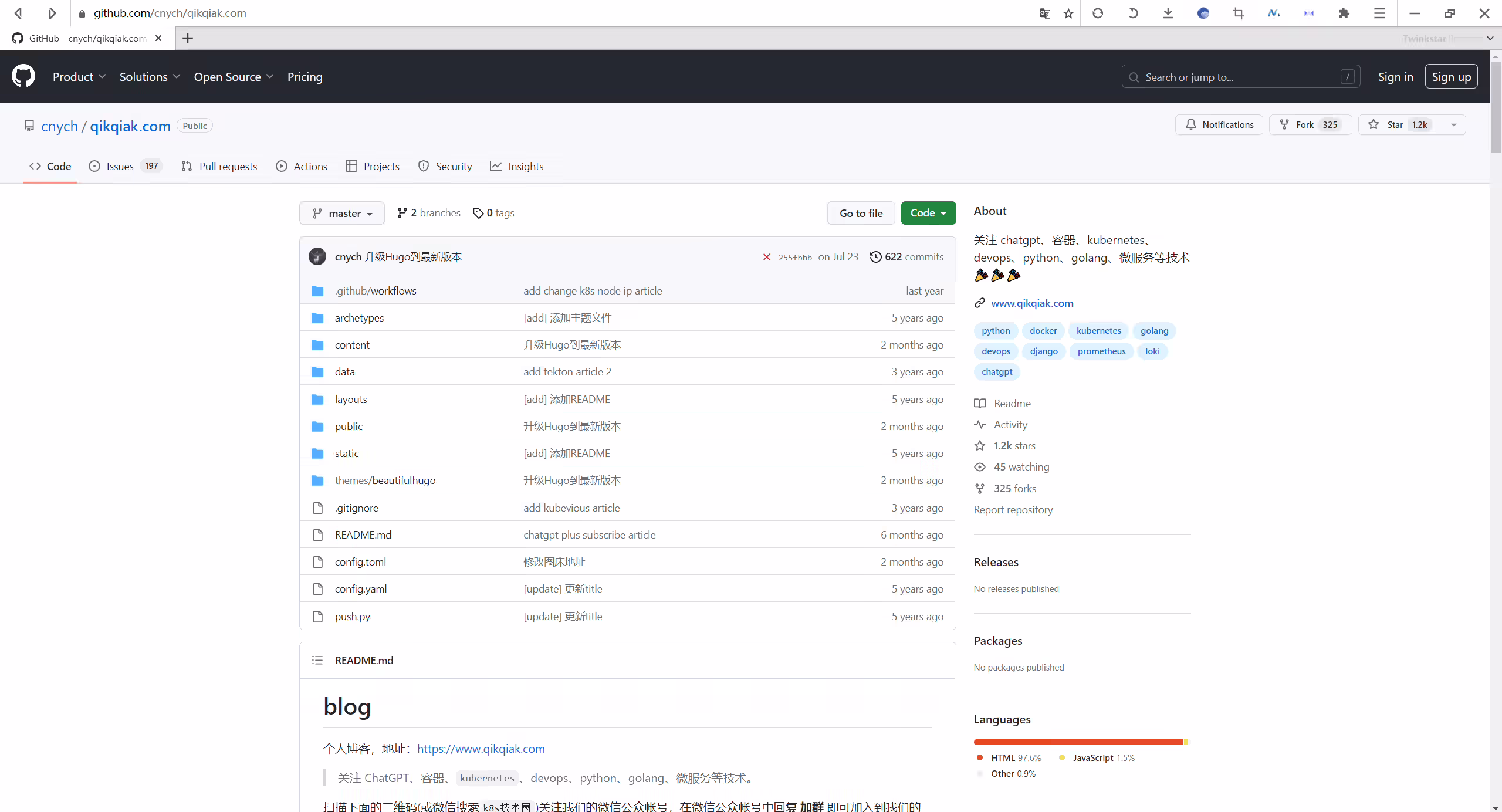Open the README outline list icon
Viewport: 1502px width, 812px height.
[317, 660]
